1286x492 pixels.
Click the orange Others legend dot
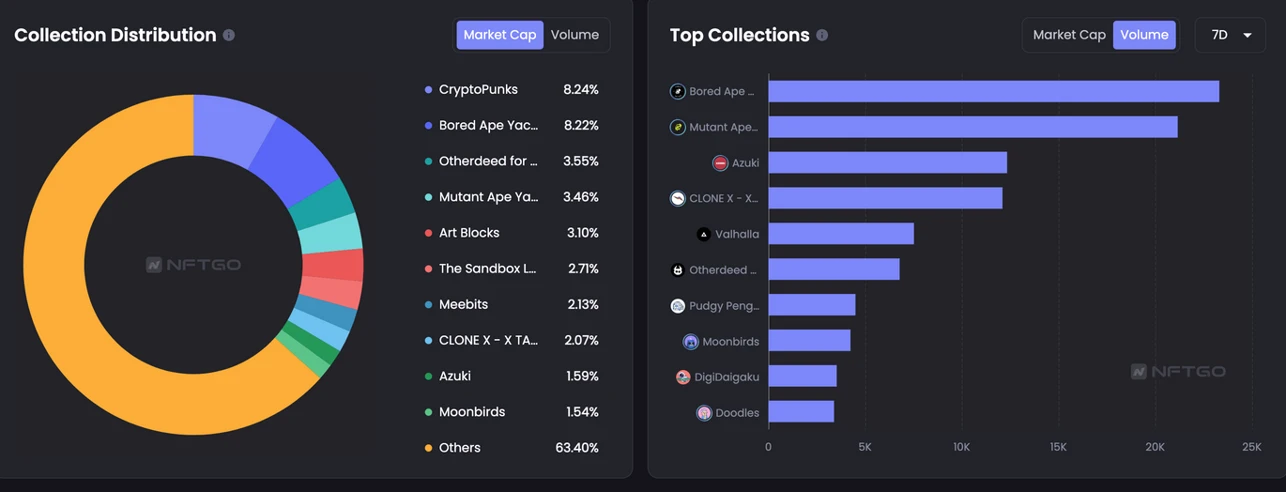429,448
